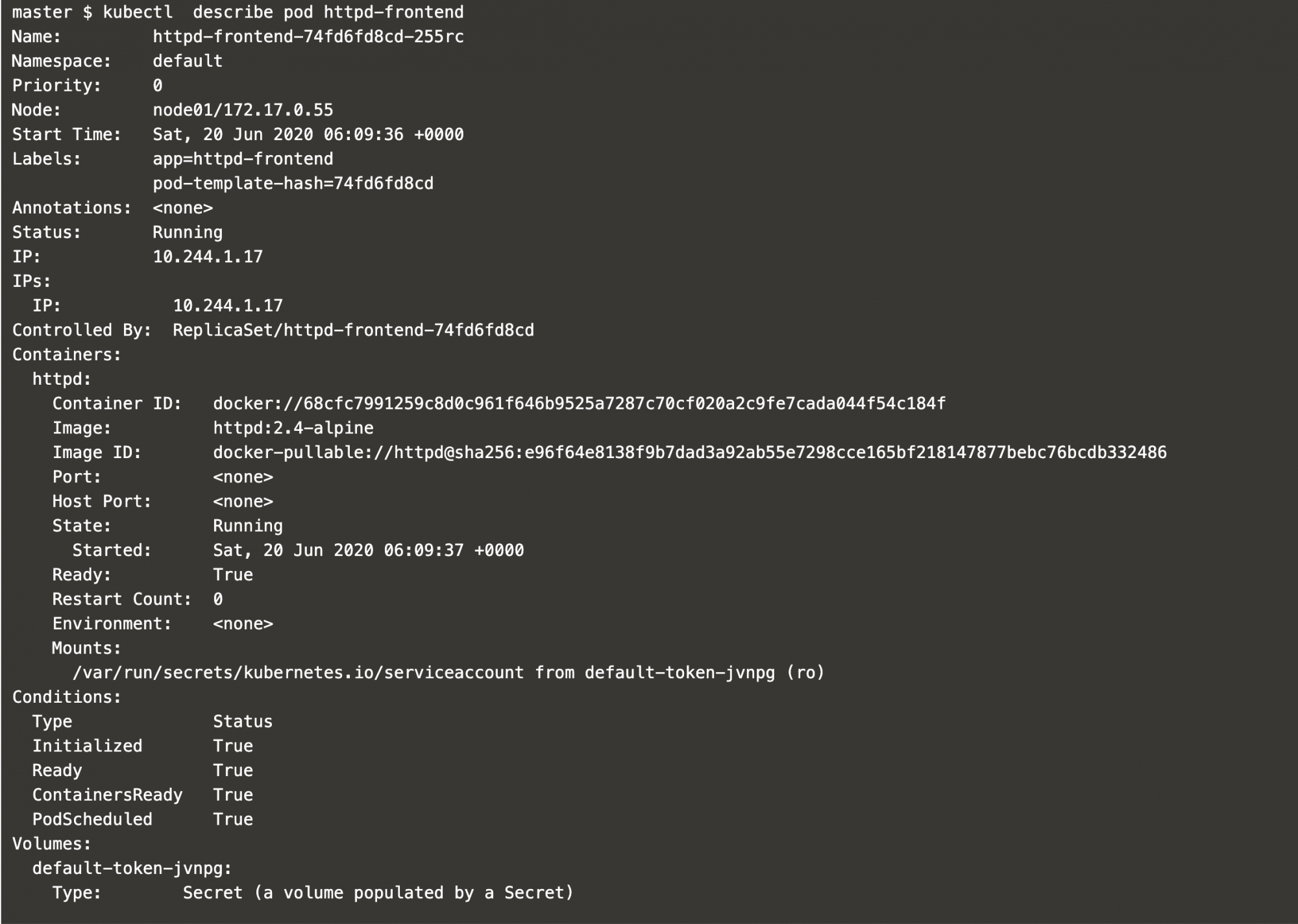The width and height of the screenshot is (1298, 924).
Task: Select the pod name httpd-frontend-74fd6fd8cd-255rc
Action: coord(308,37)
